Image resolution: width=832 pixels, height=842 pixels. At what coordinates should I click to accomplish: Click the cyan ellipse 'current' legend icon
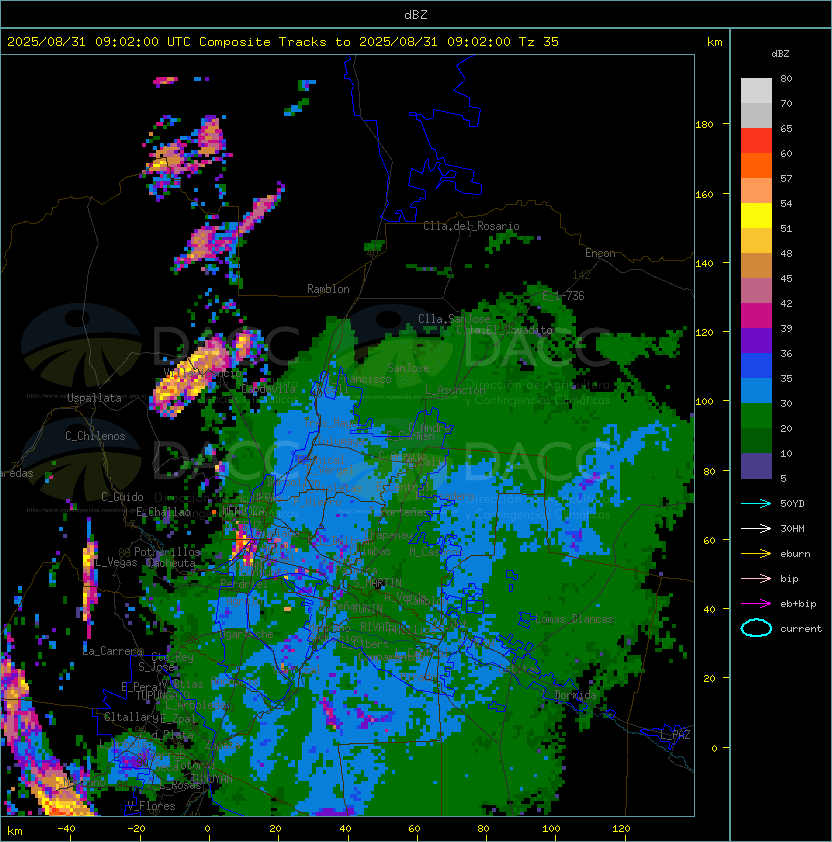point(756,628)
